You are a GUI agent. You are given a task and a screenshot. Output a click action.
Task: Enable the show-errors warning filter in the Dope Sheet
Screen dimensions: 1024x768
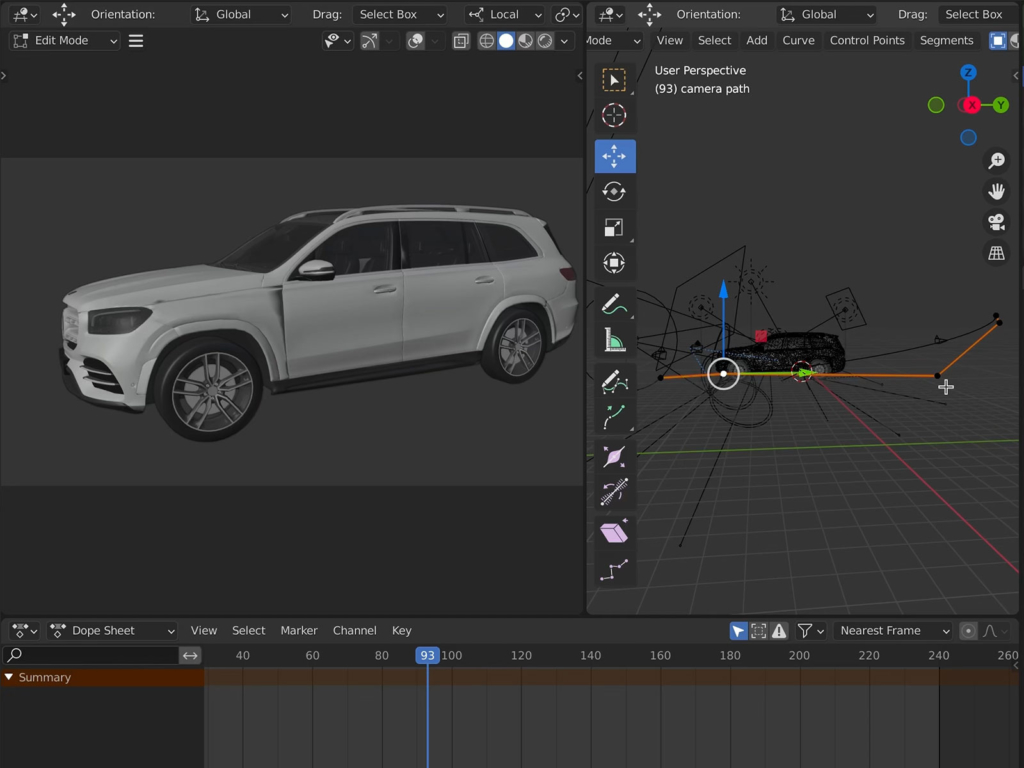(x=779, y=630)
